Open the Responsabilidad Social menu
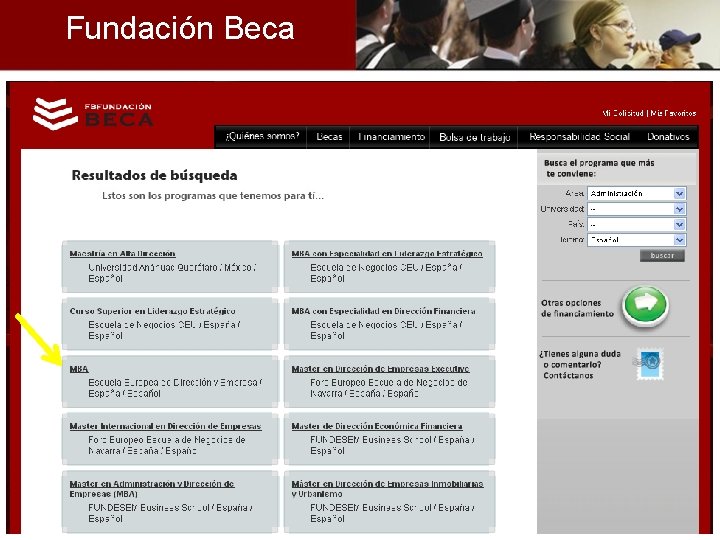This screenshot has width=720, height=540. [x=579, y=137]
